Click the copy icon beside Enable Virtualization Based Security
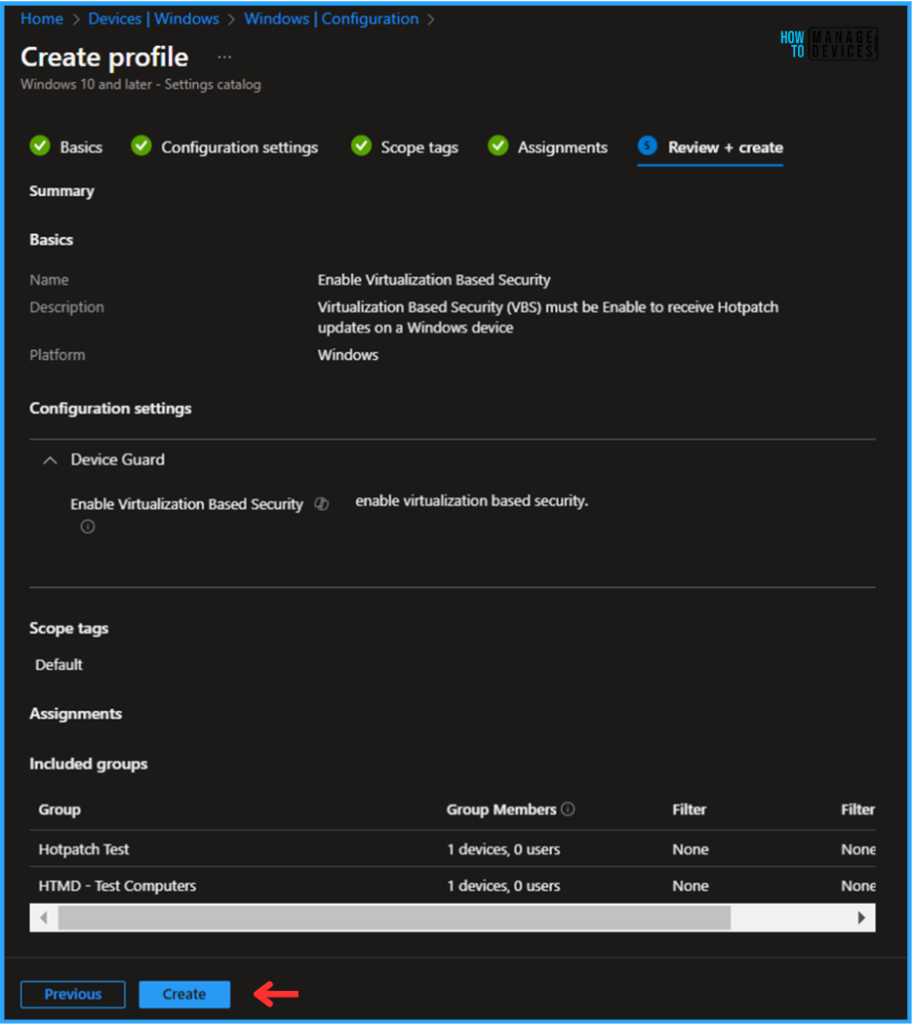 pyautogui.click(x=322, y=504)
